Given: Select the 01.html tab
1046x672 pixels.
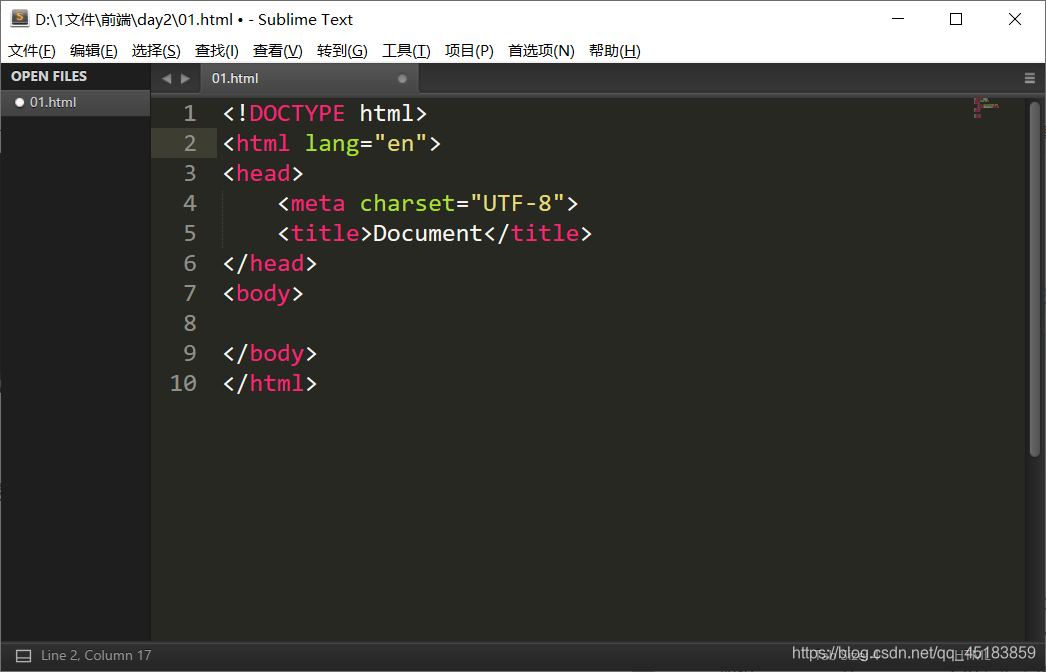Looking at the screenshot, I should tap(308, 79).
